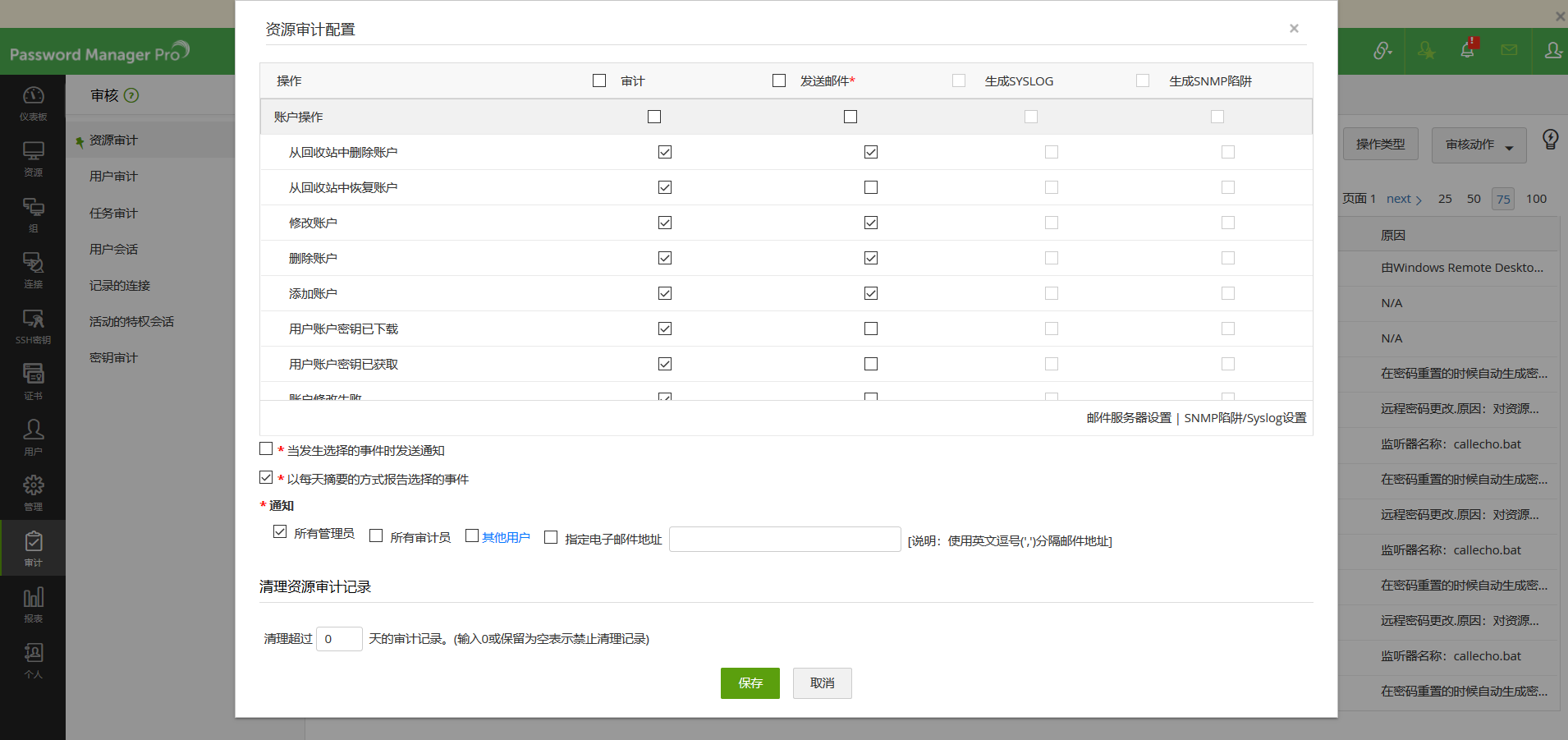Viewport: 1568px width, 740px height.
Task: Open the SNMP陷阱/Syslog设置 link
Action: click(1245, 418)
